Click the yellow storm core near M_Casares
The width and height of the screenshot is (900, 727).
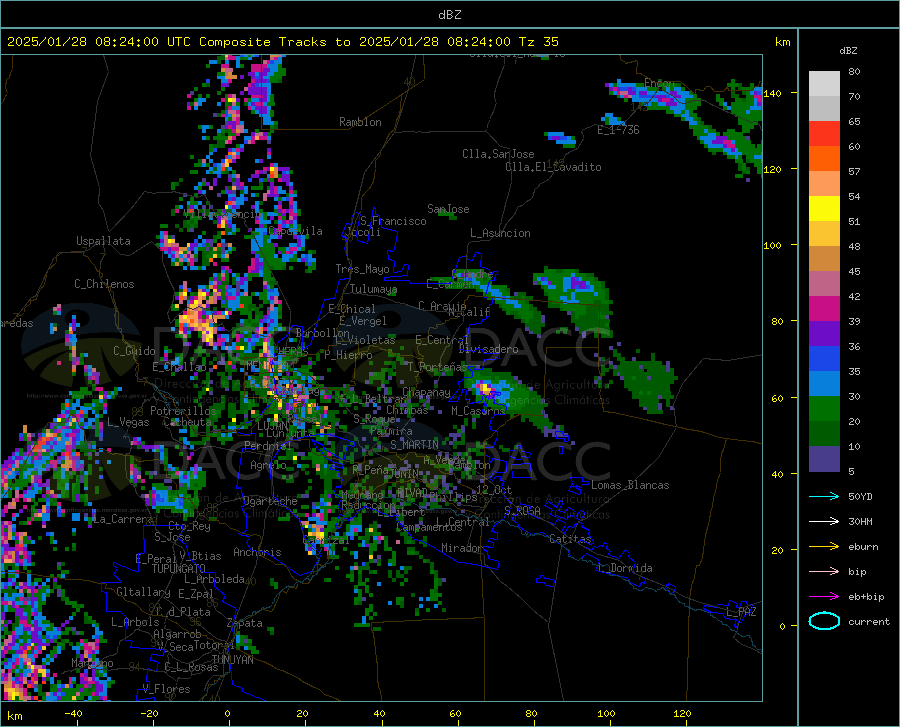tap(486, 389)
